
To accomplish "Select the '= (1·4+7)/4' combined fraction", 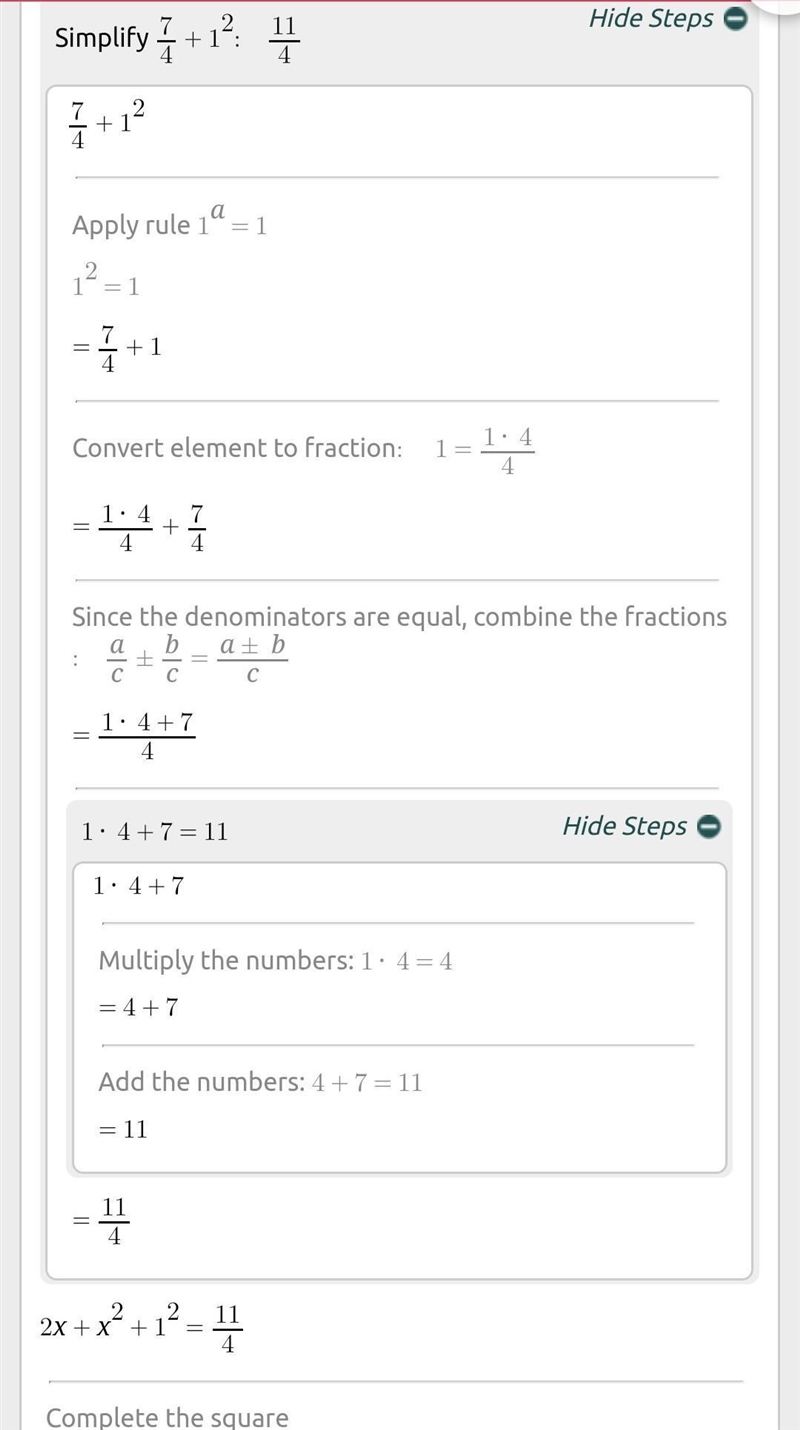I will coord(134,738).
